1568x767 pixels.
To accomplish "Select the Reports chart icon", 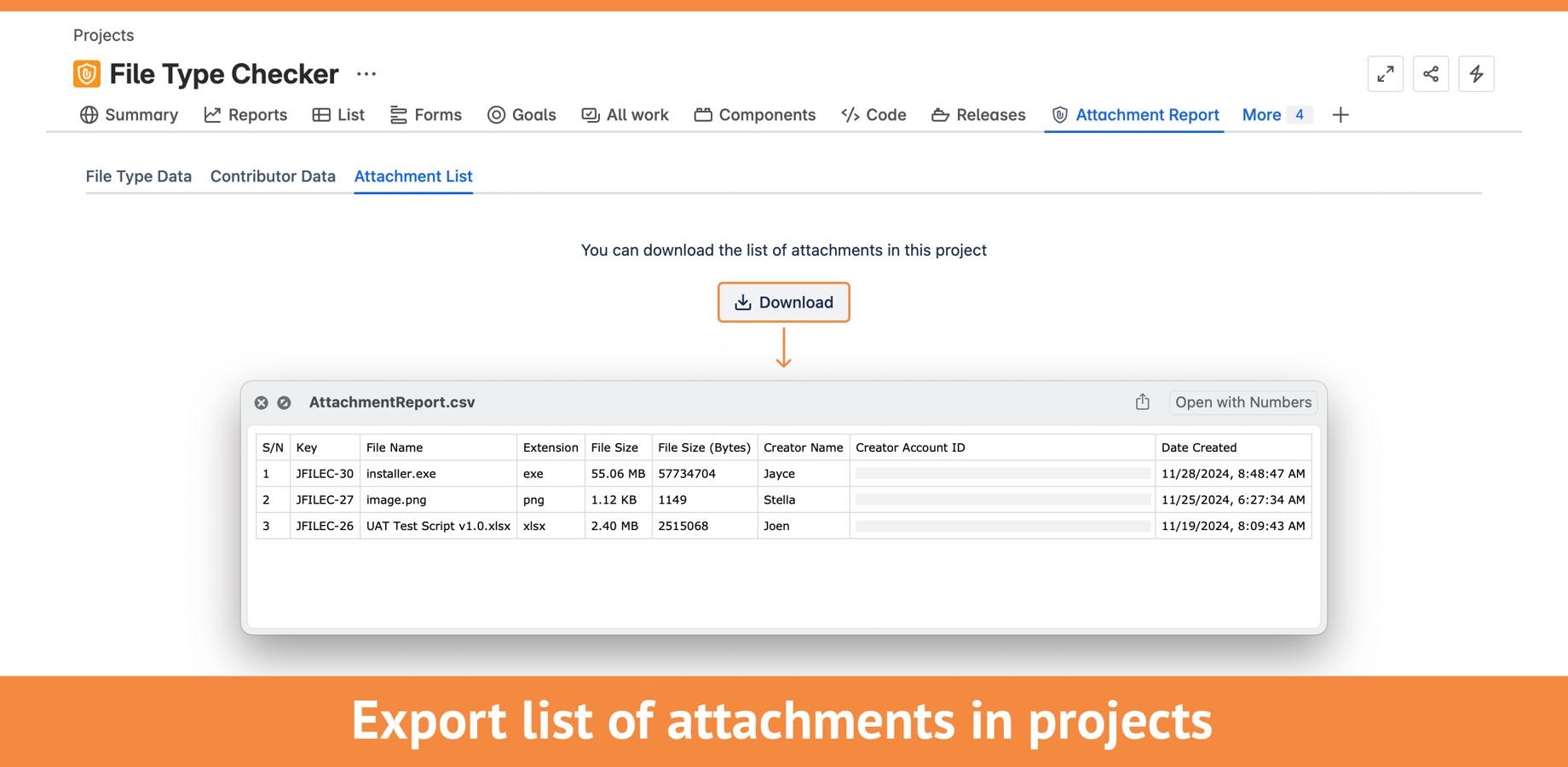I will (211, 114).
